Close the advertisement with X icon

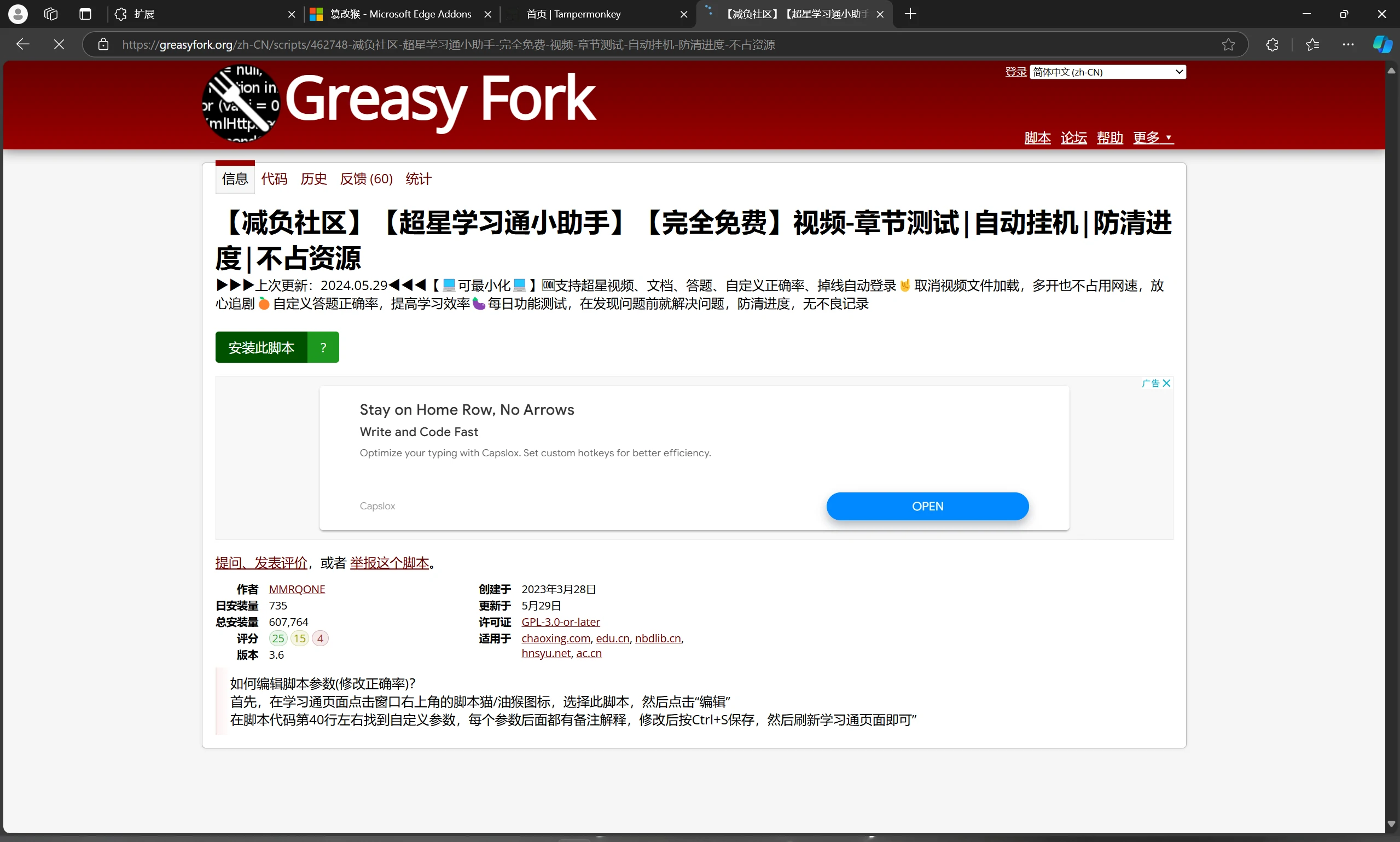pyautogui.click(x=1166, y=383)
